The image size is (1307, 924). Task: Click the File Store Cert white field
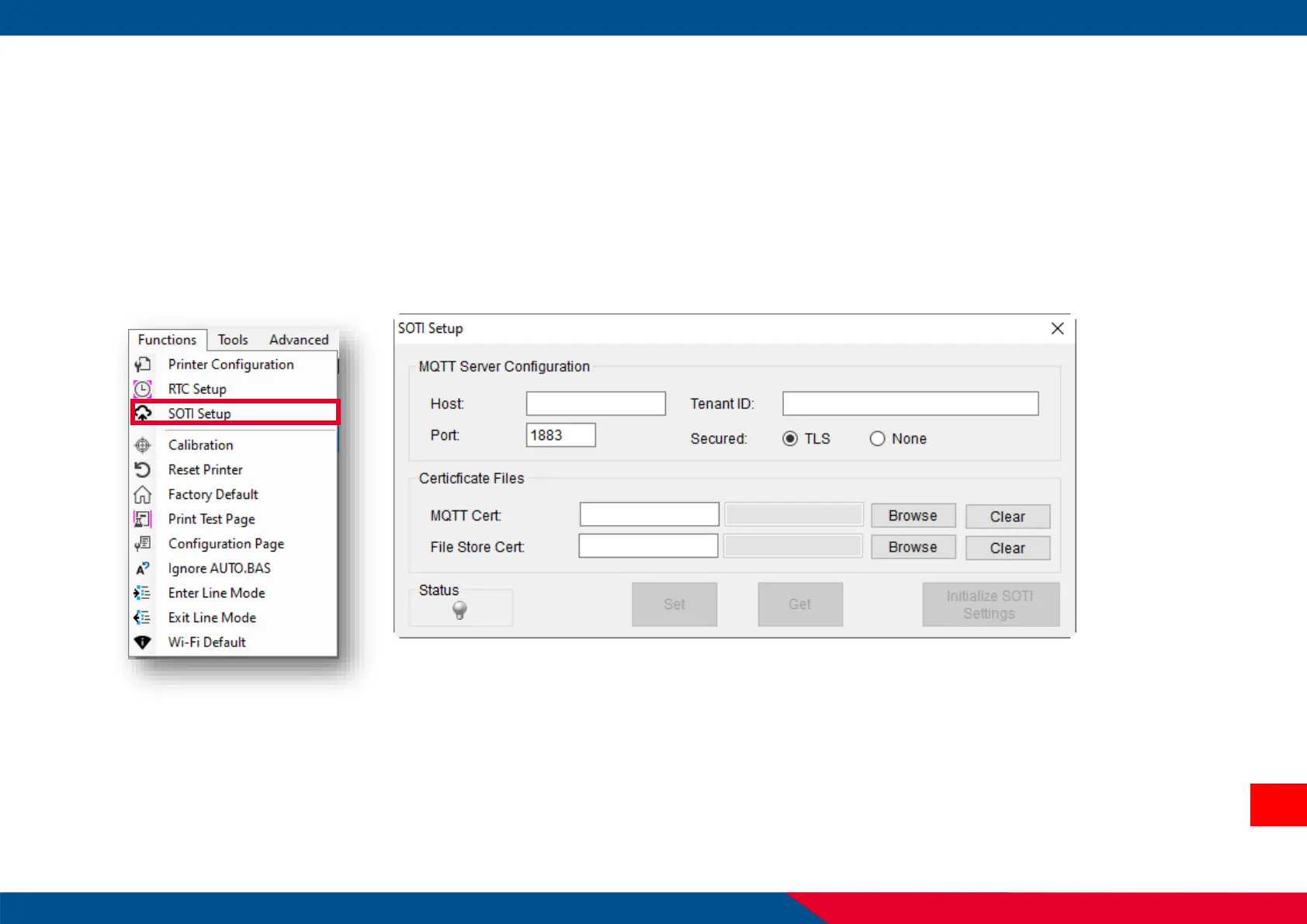click(648, 545)
